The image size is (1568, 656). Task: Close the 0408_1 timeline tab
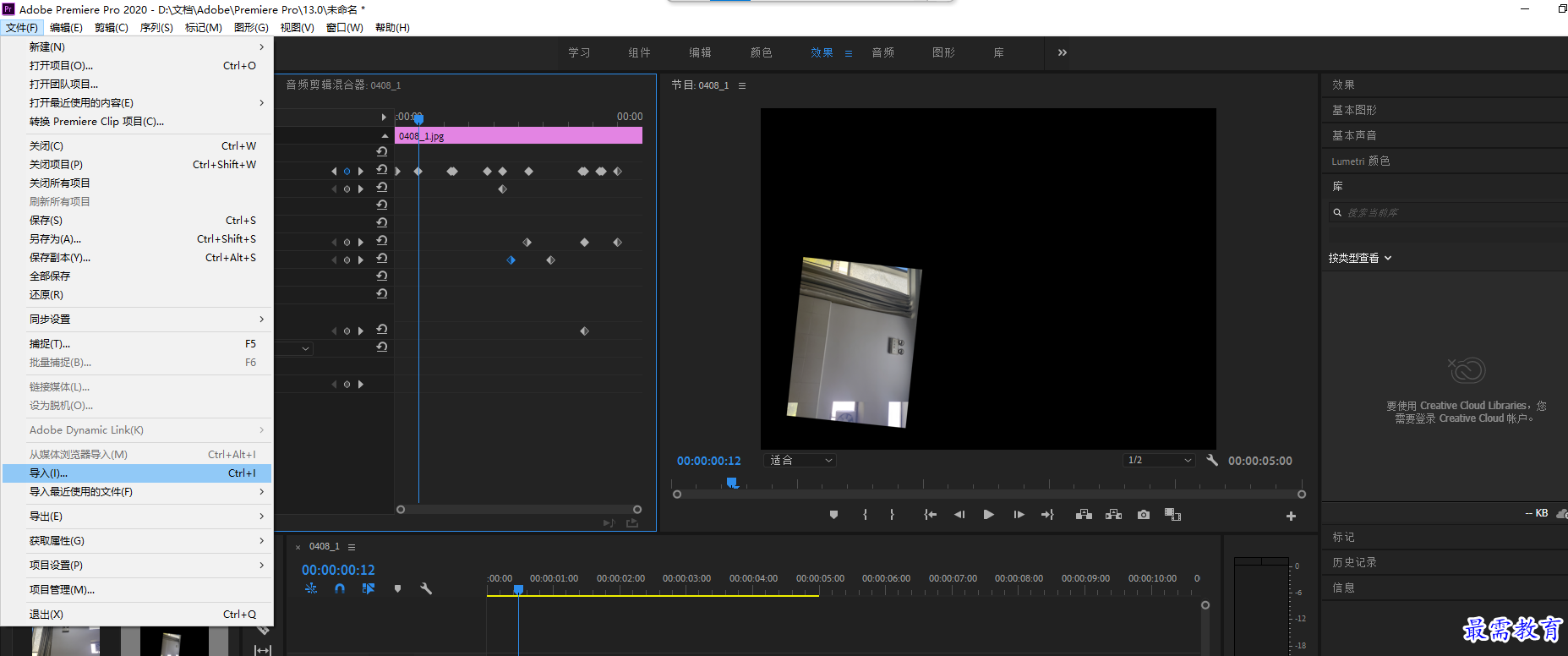point(298,547)
